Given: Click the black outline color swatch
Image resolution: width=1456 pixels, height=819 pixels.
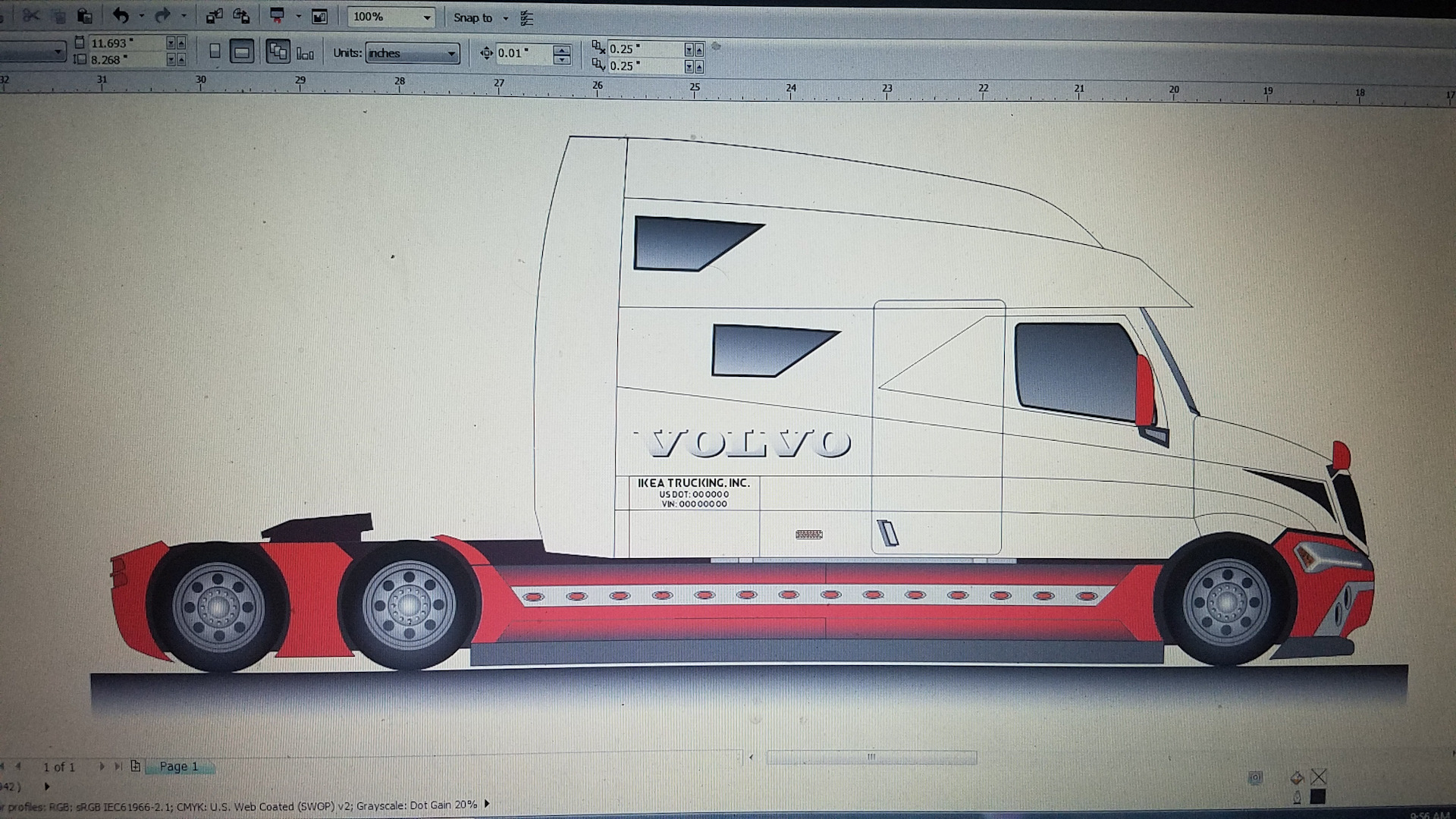Looking at the screenshot, I should pos(1318,796).
